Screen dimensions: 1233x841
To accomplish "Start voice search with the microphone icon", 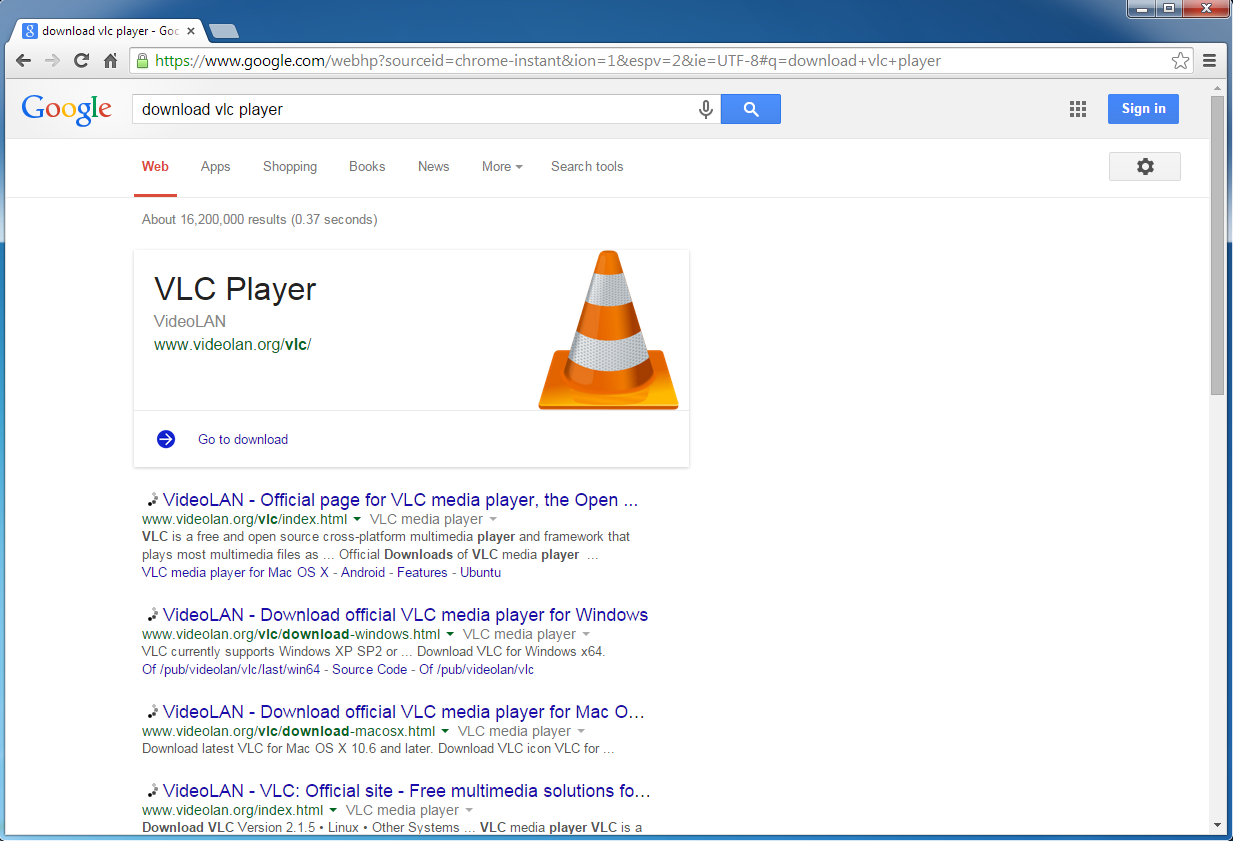I will coord(706,109).
